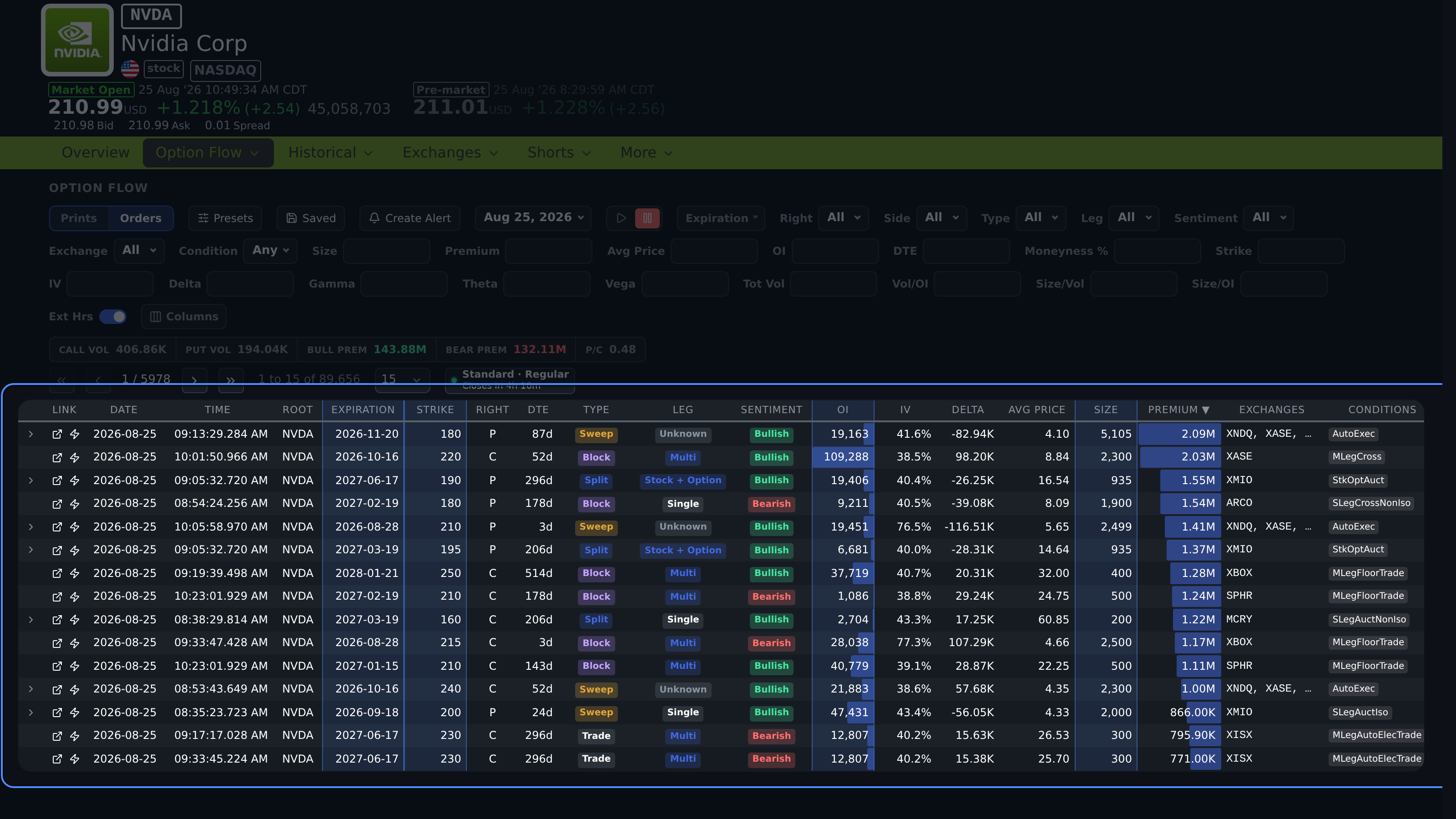Click the Premium filter input
The height and width of the screenshot is (819, 1456).
(x=548, y=251)
